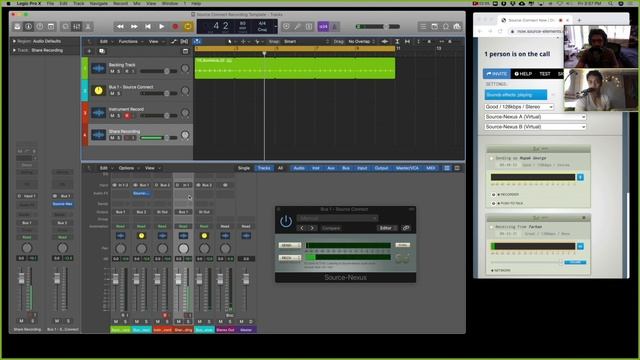Open Smart Controls from control bar

pyautogui.click(x=65, y=27)
